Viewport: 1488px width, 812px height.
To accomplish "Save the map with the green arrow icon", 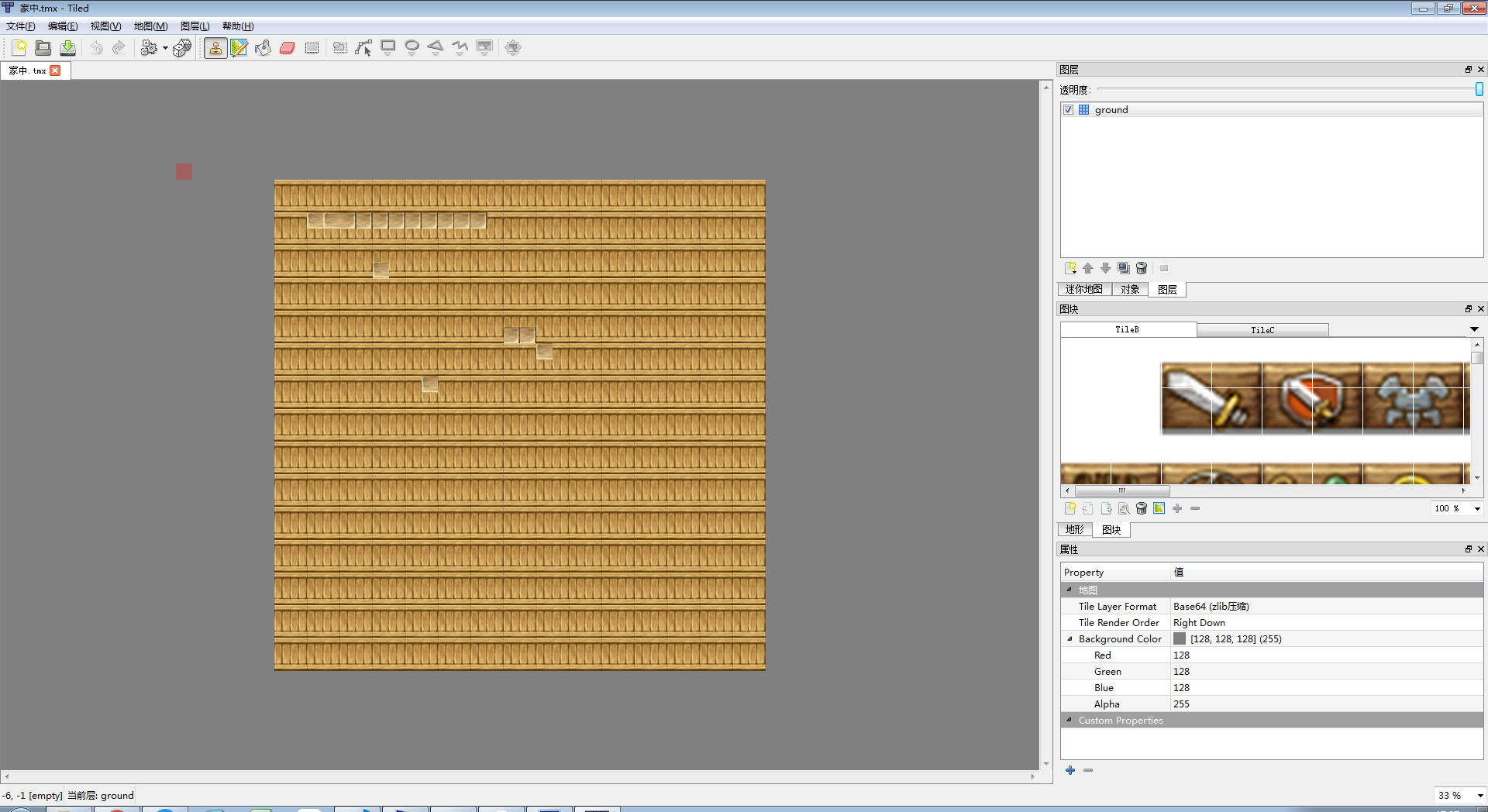I will coord(68,48).
